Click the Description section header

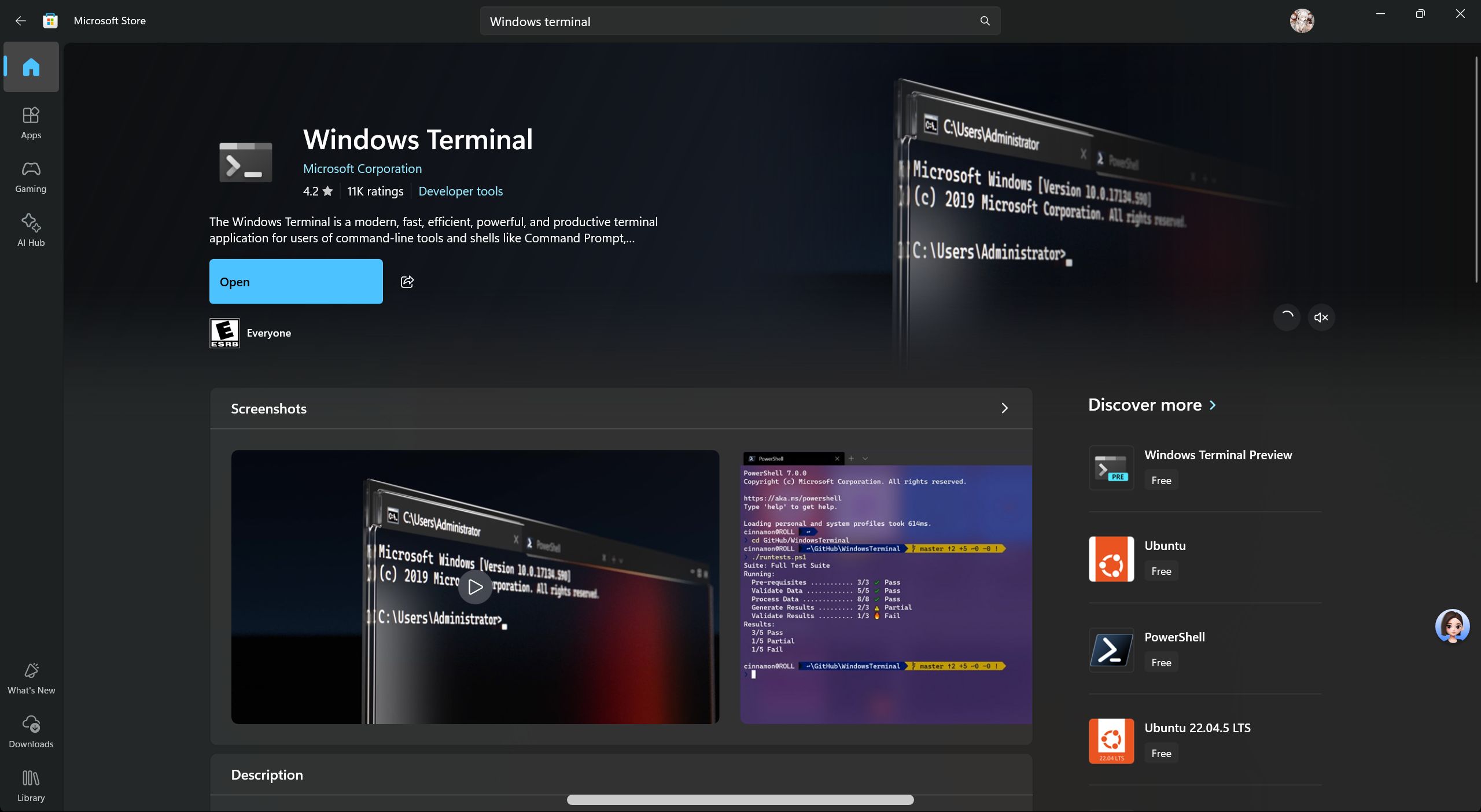point(267,774)
